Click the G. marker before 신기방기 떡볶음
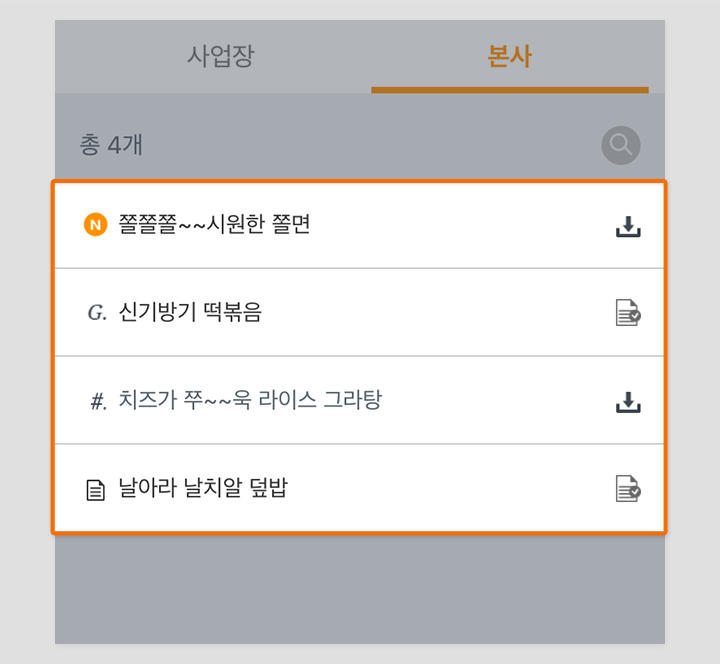The height and width of the screenshot is (664, 720). (x=97, y=313)
